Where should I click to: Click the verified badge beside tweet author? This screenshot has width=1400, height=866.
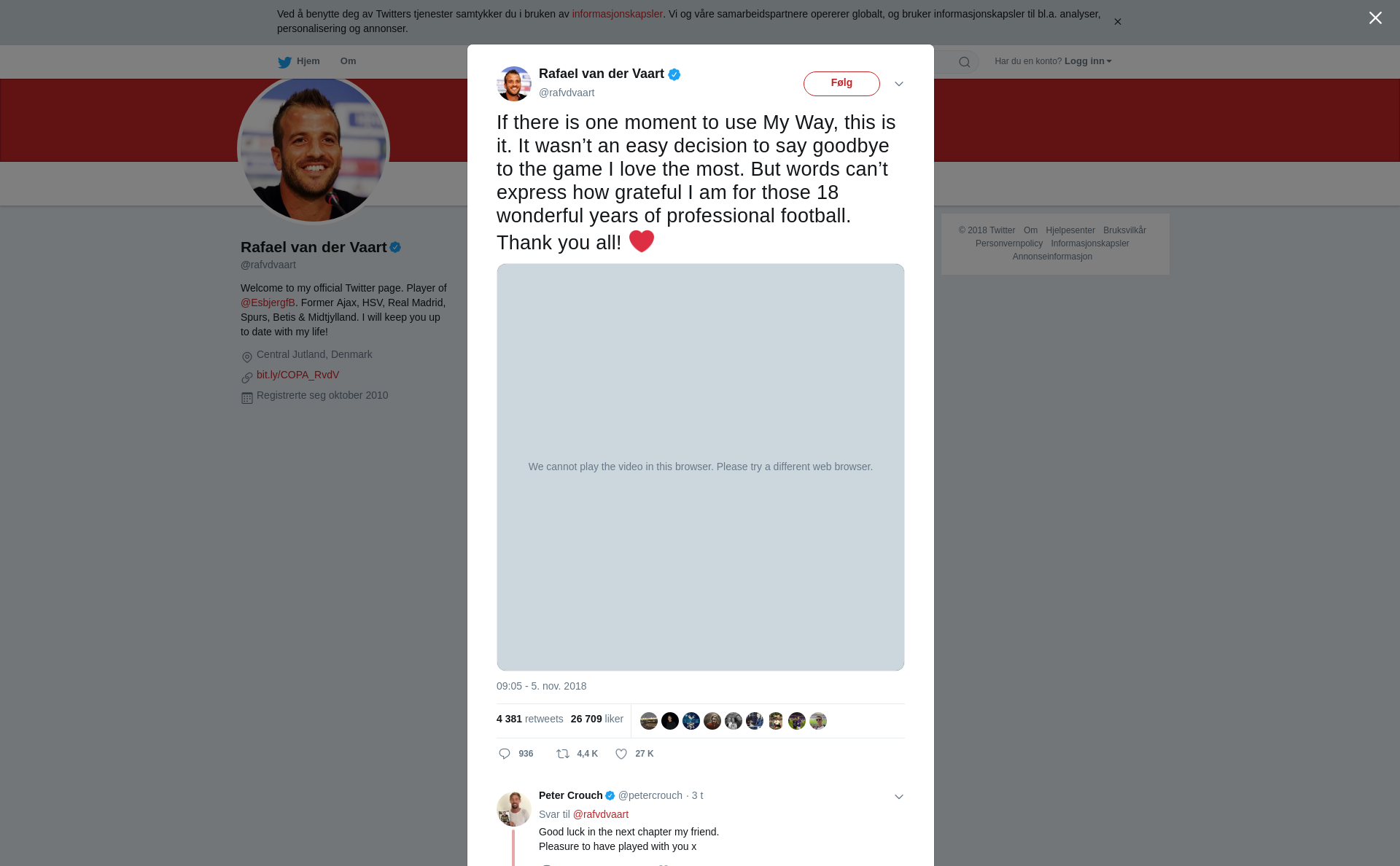(x=674, y=74)
